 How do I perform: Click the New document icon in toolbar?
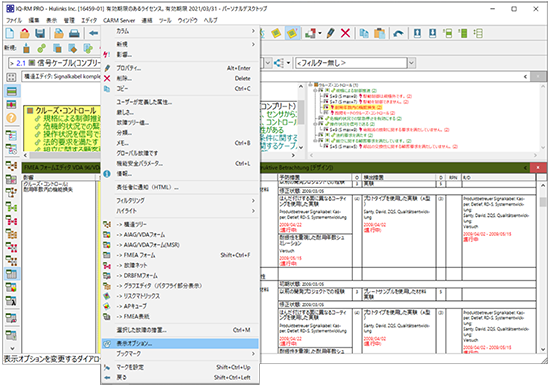(10, 33)
